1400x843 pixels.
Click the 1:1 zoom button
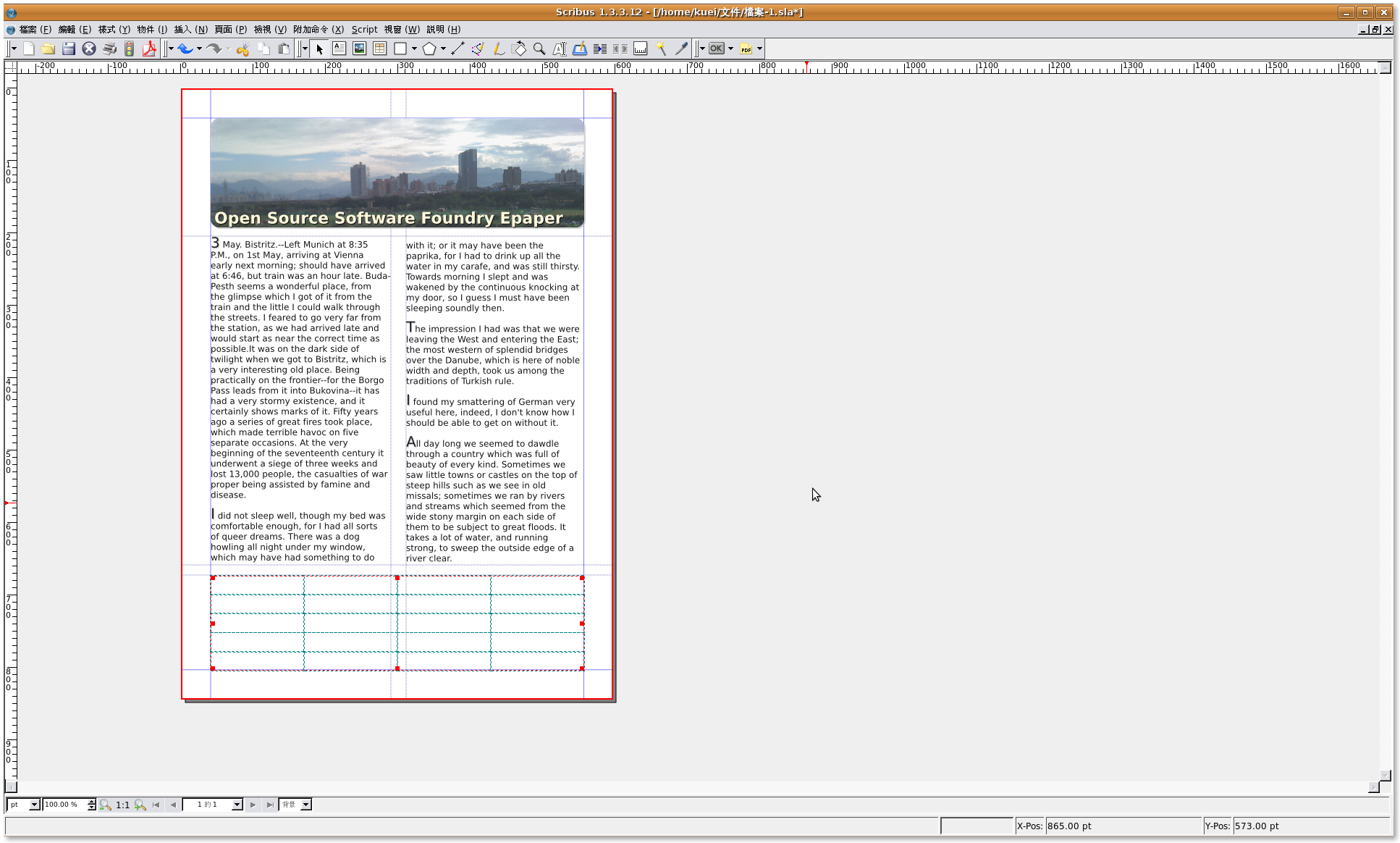(122, 805)
